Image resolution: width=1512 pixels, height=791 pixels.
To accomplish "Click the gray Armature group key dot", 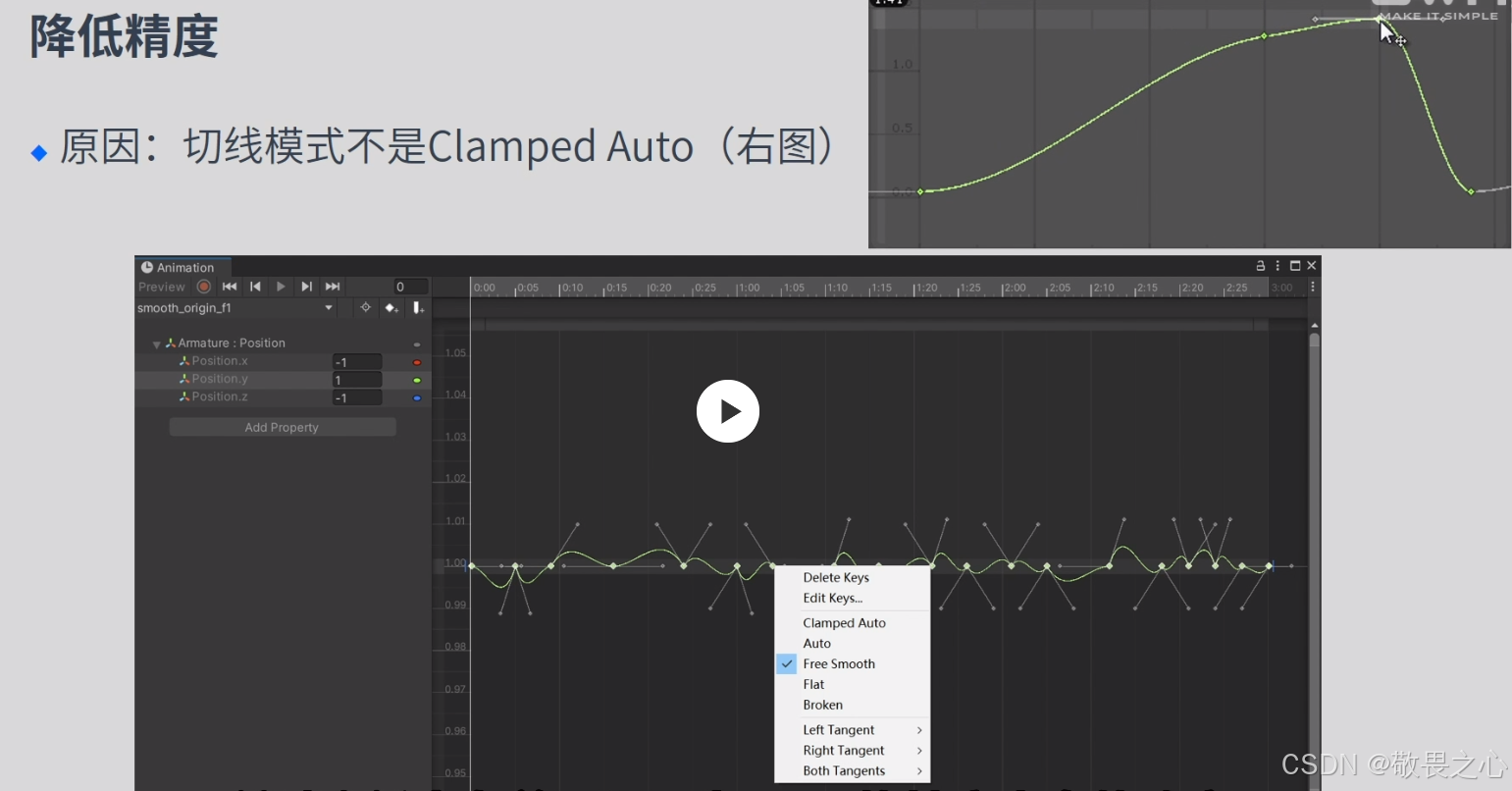I will [x=417, y=344].
